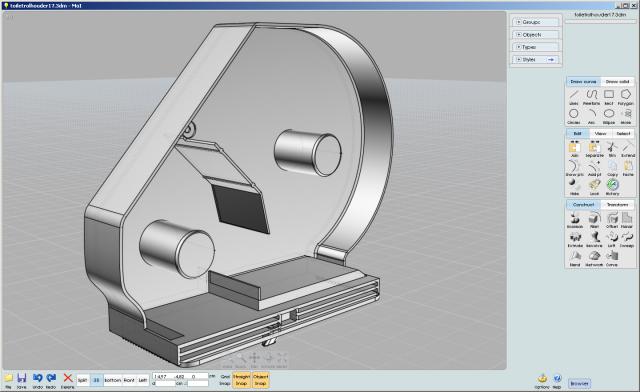The image size is (640, 392).
Task: Switch viewport to Split view
Action: pyautogui.click(x=82, y=380)
